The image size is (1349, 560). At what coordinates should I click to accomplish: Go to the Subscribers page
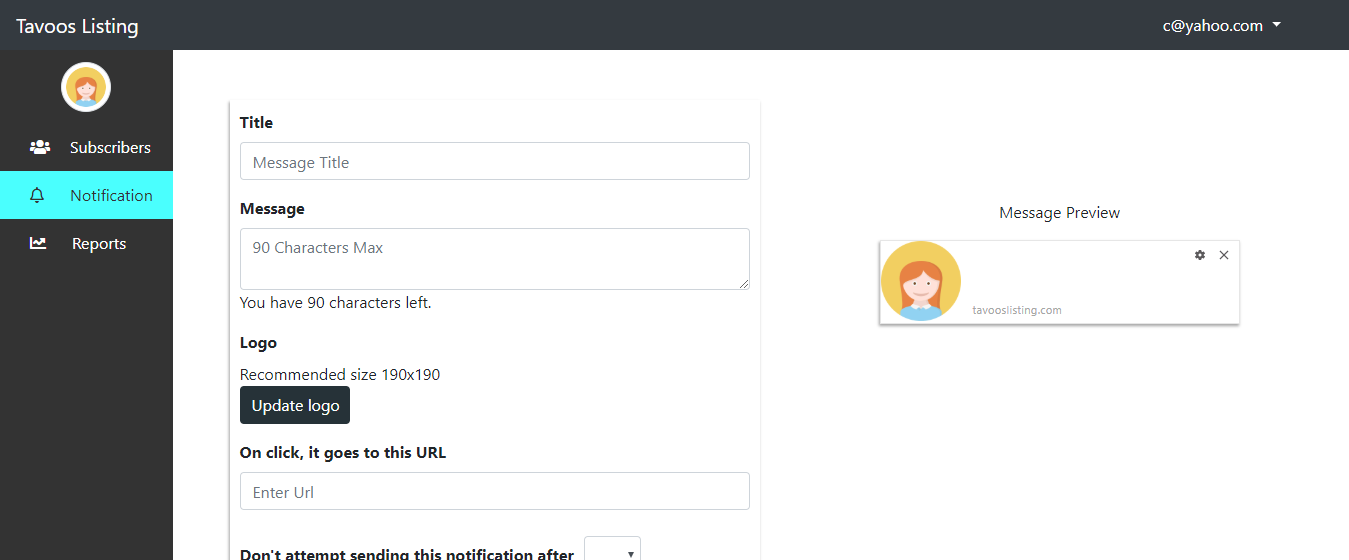pos(110,147)
